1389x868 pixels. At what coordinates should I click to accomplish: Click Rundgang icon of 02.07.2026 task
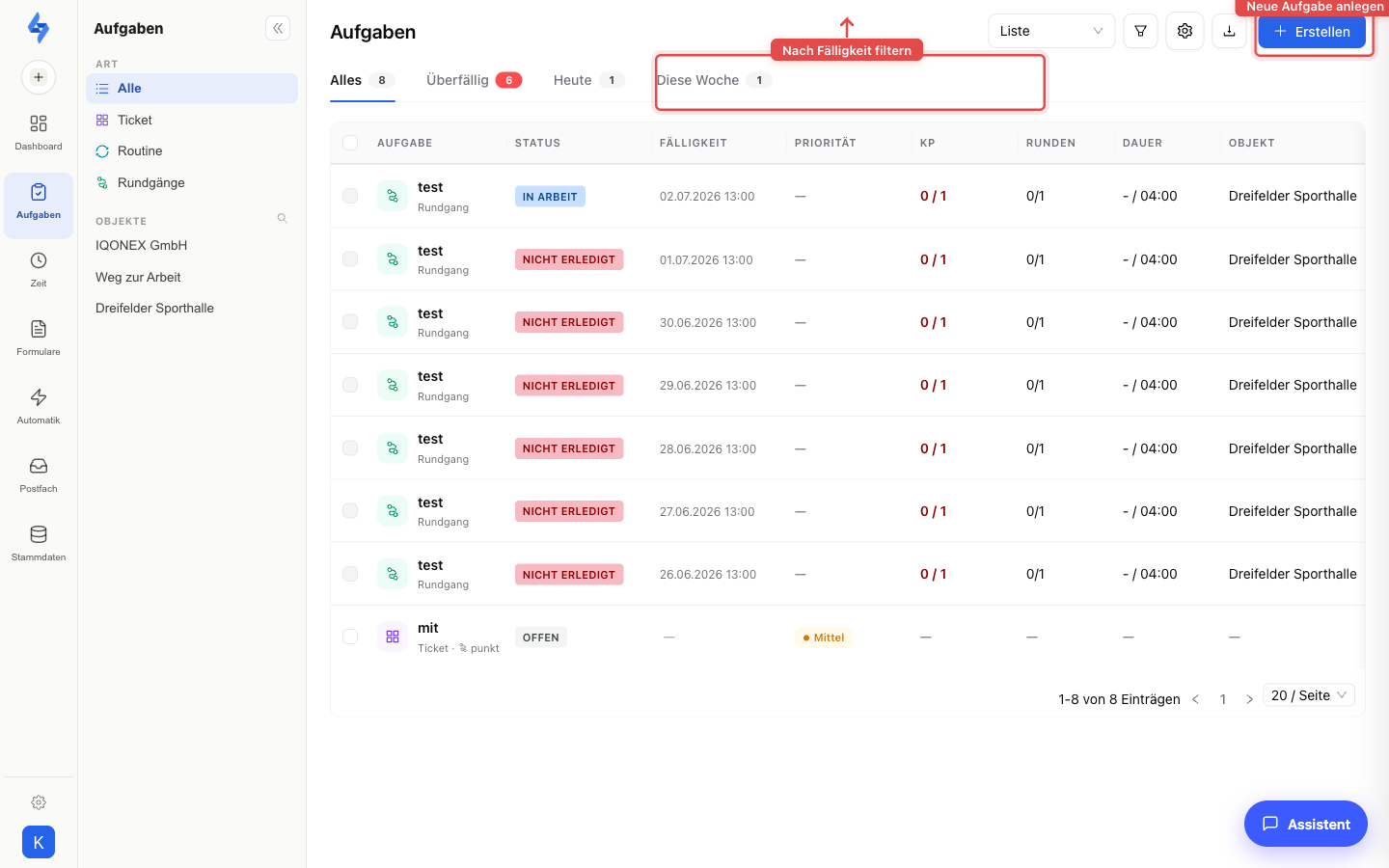click(393, 196)
